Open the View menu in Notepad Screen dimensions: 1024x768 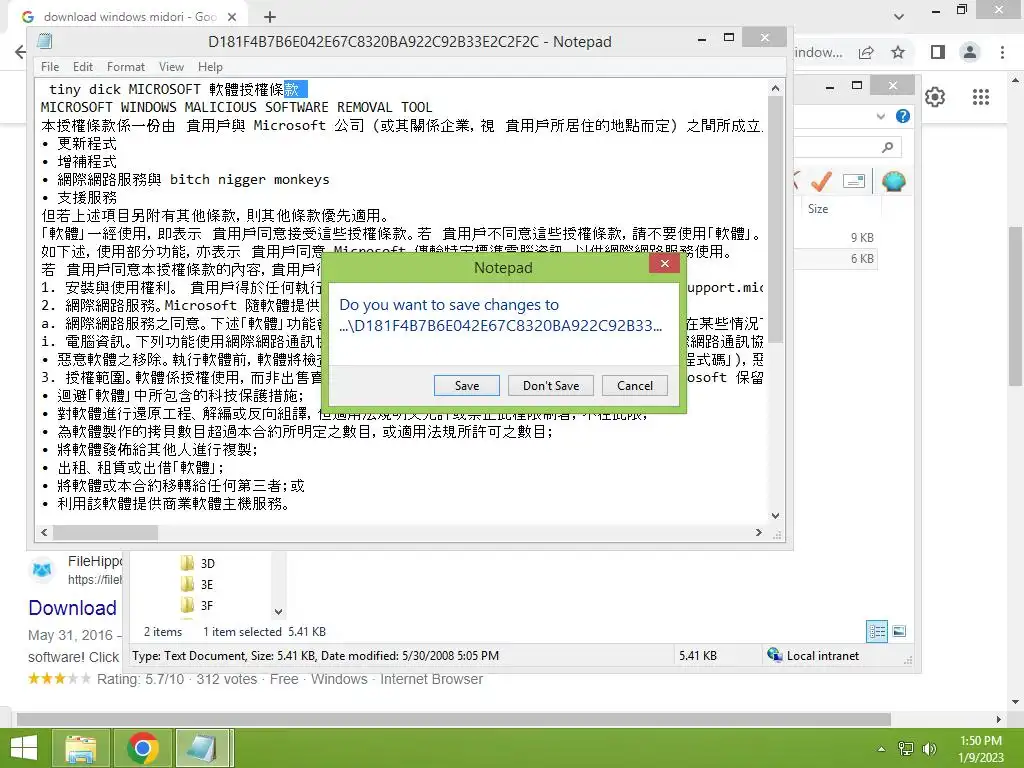[171, 67]
